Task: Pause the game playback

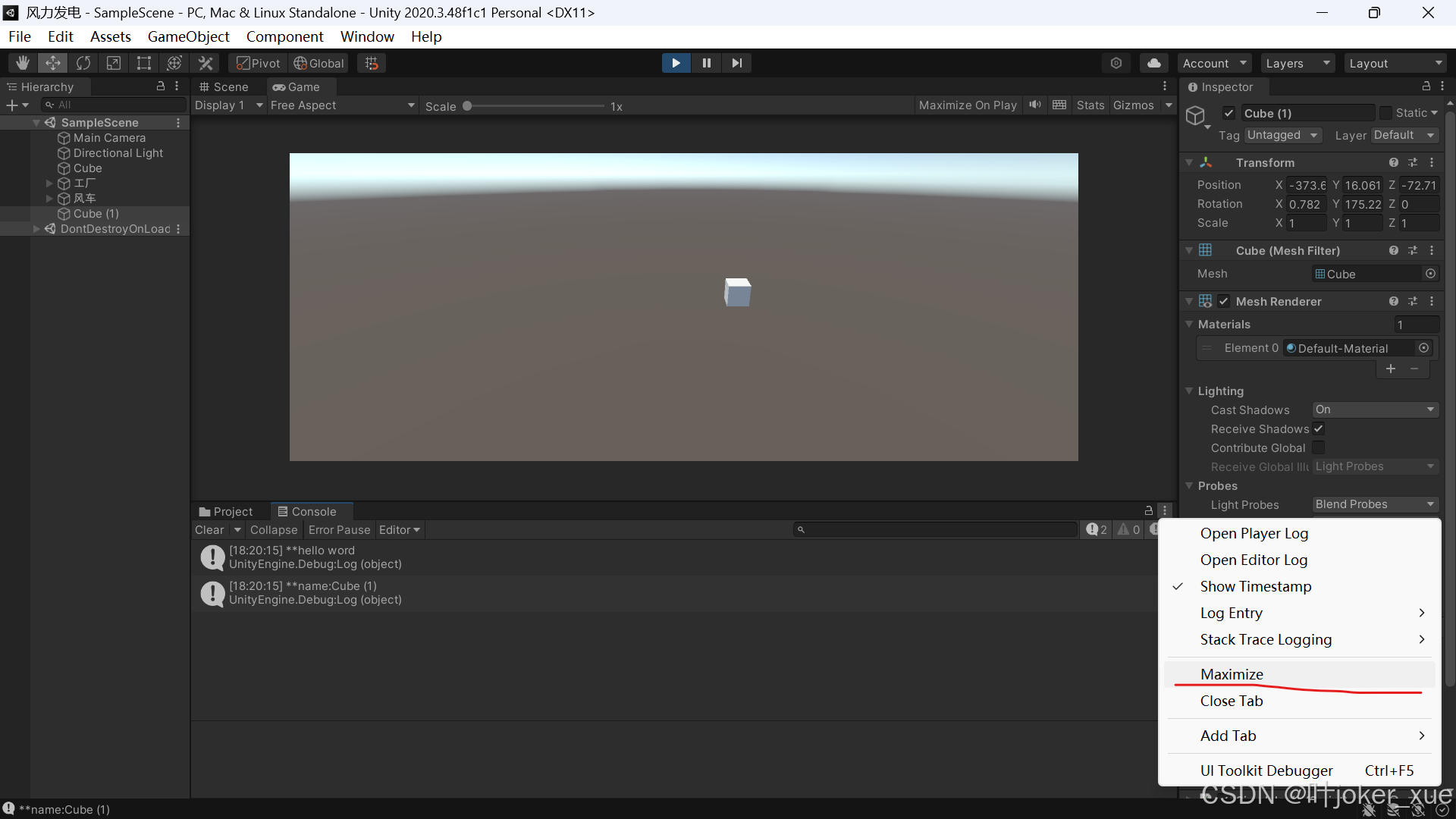Action: coord(706,63)
